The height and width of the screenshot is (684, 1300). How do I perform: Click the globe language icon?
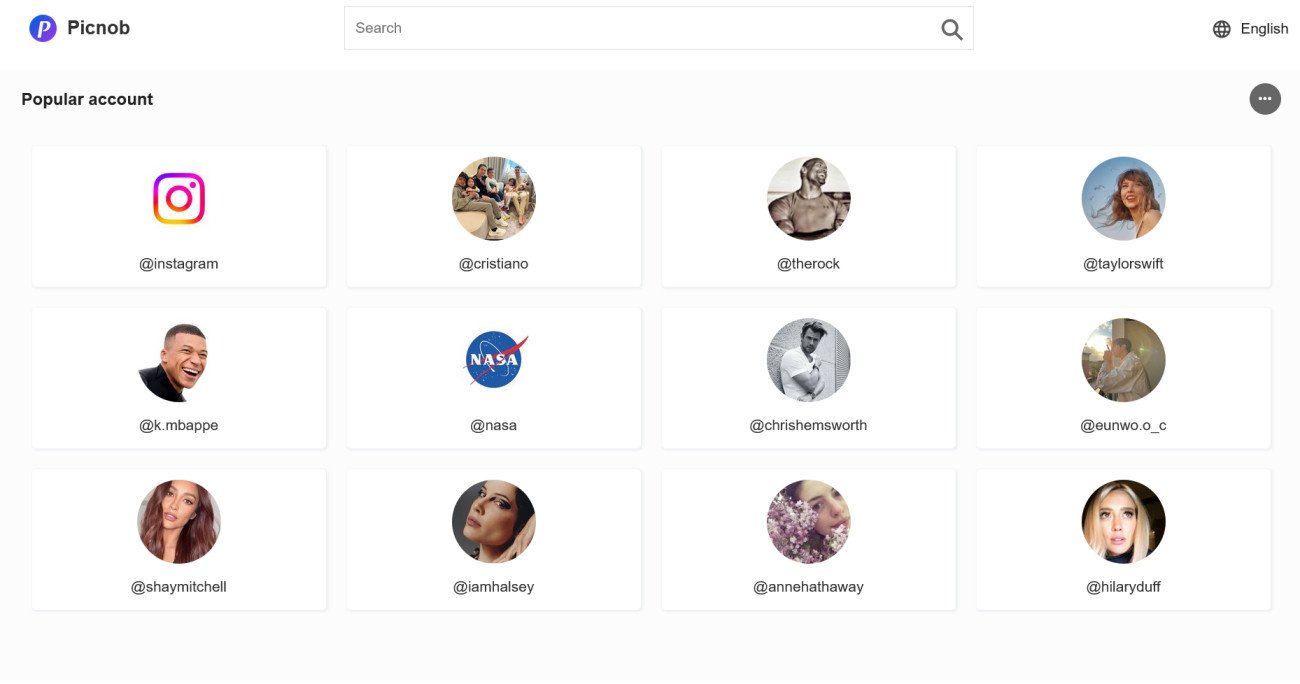pos(1221,29)
